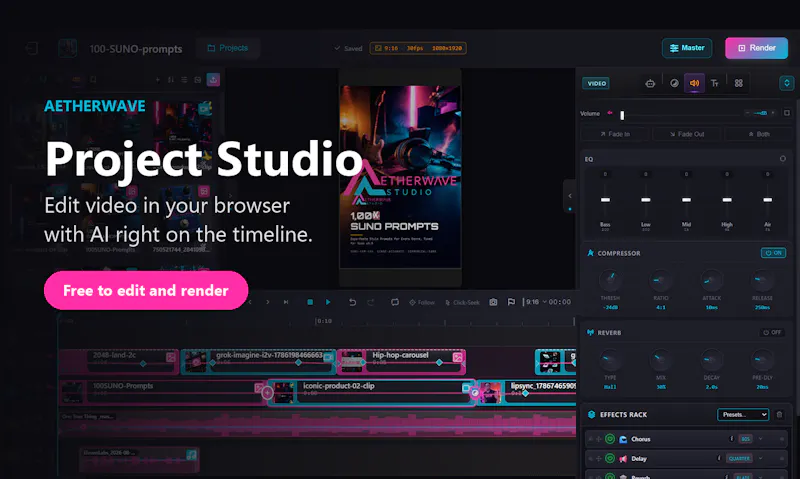The image size is (800, 479).
Task: Click the Effects Rack trash icon
Action: pos(779,415)
